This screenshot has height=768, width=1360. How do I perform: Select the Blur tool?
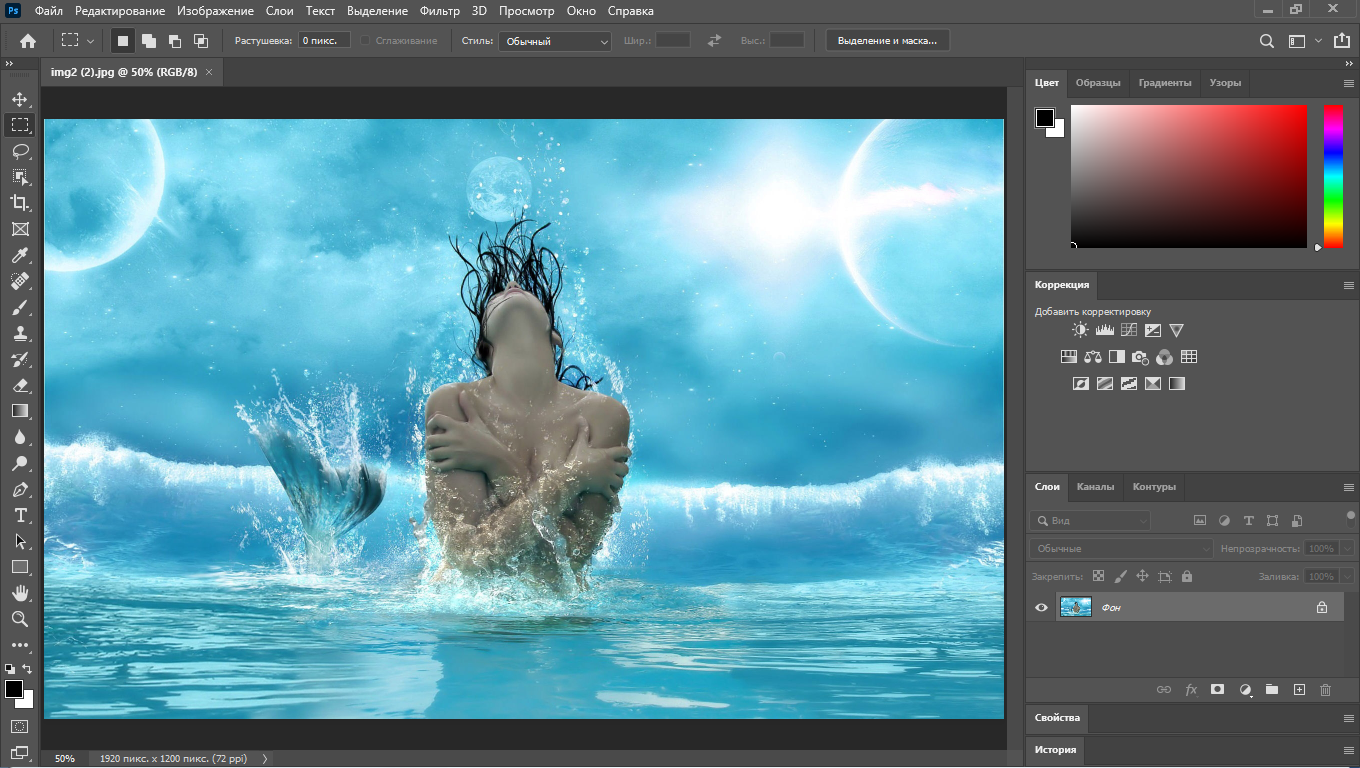20,437
